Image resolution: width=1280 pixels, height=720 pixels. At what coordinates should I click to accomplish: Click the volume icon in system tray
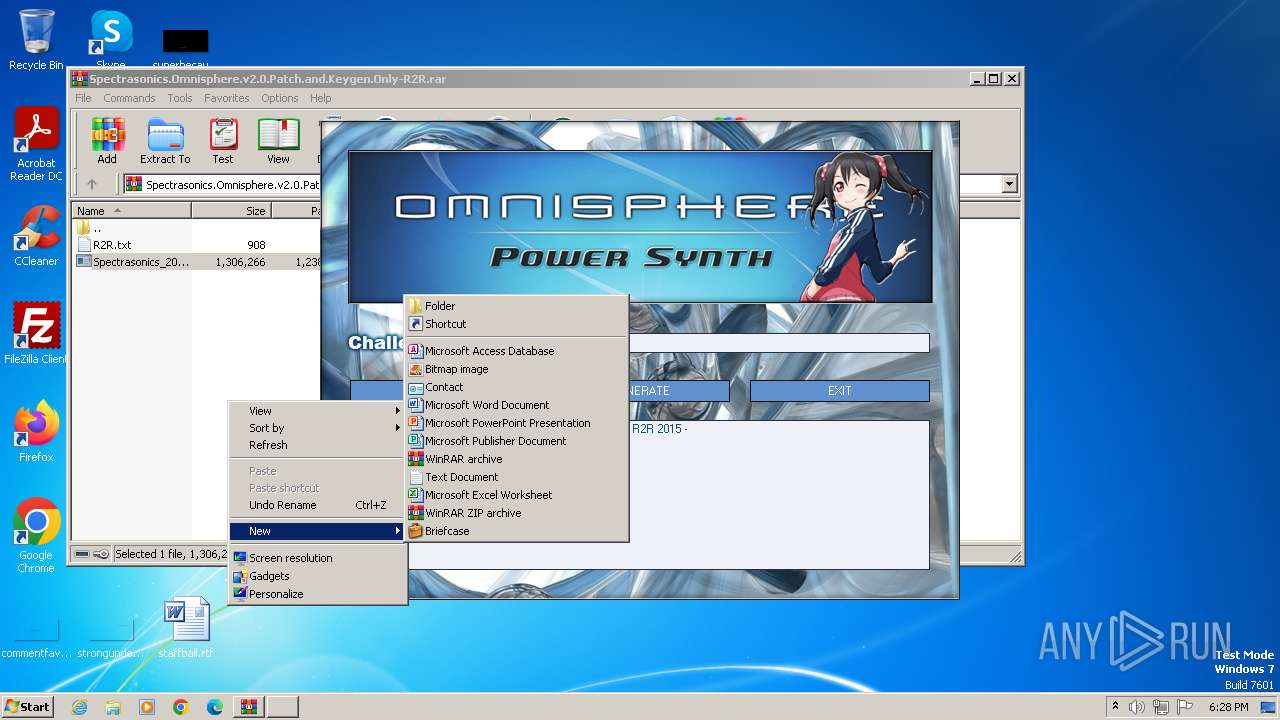[1137, 707]
